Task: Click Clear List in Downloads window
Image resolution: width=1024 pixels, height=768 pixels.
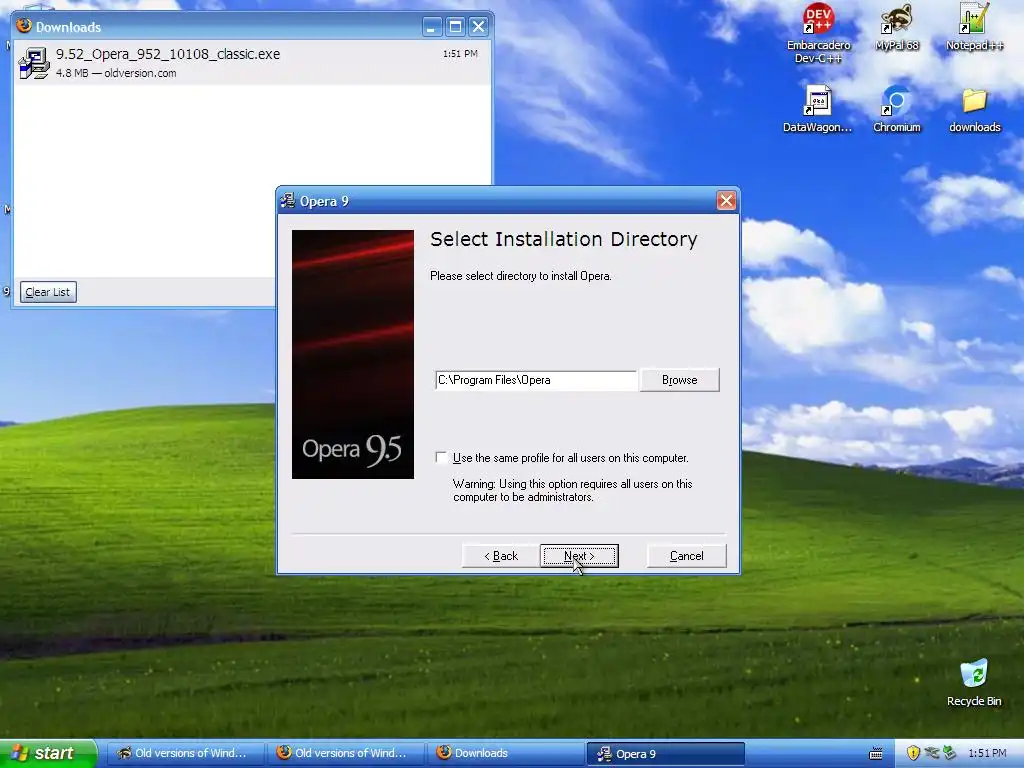Action: point(48,292)
